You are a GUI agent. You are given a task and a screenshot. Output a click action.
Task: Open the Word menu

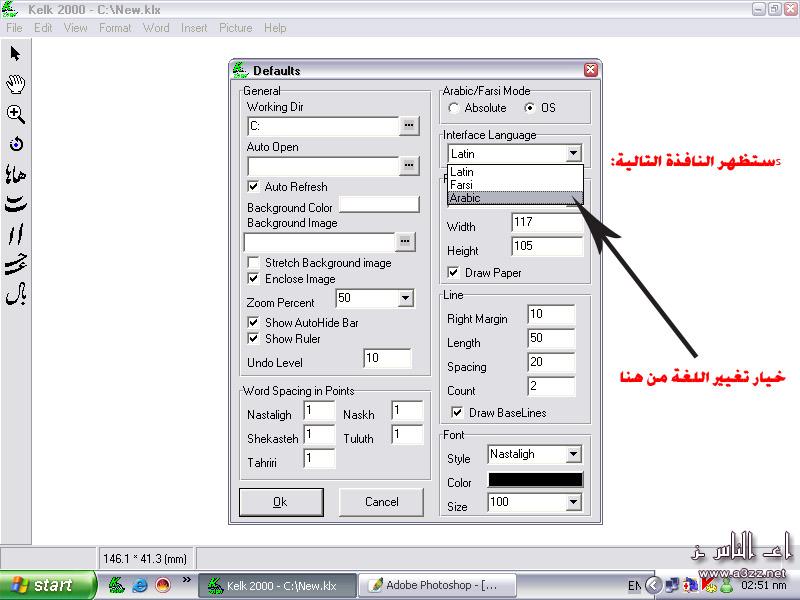coord(156,28)
